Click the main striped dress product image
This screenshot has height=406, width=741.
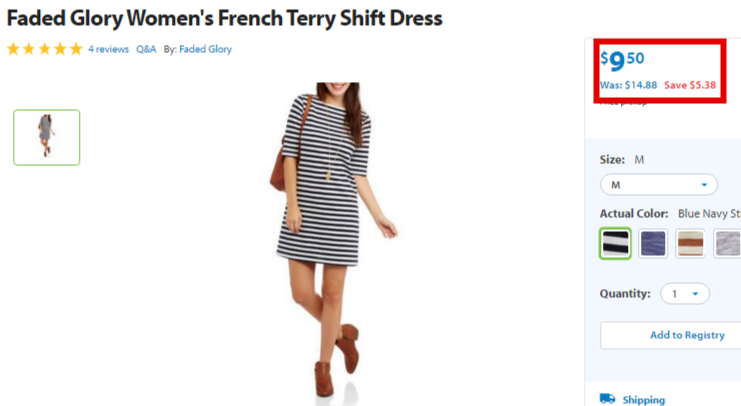click(x=336, y=241)
